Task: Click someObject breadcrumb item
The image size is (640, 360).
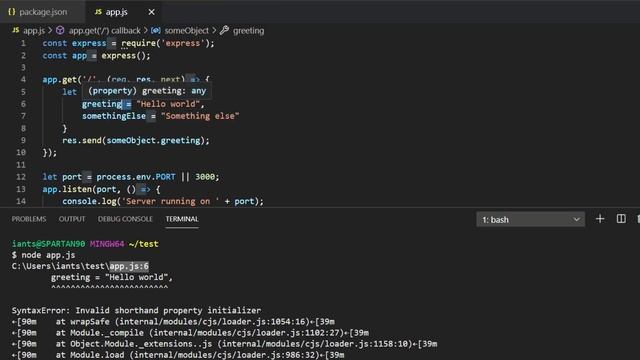Action: pyautogui.click(x=186, y=31)
